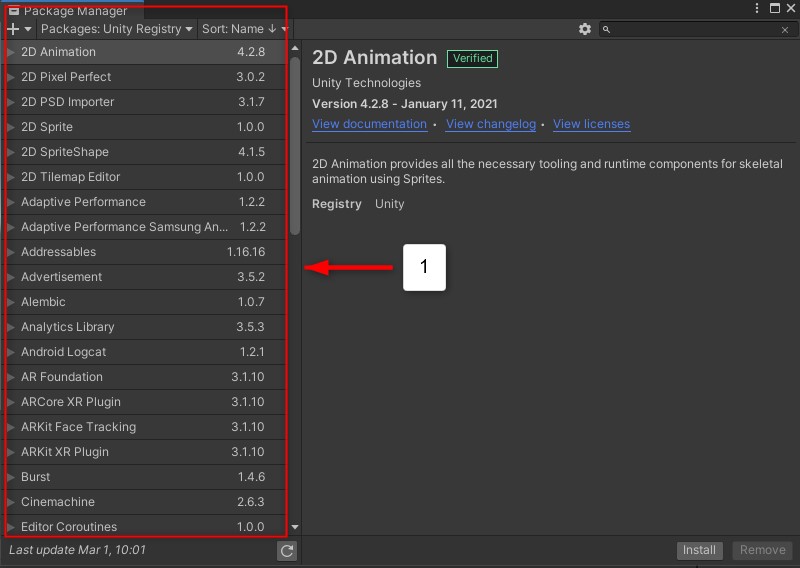Click the Burst version 1.4.6
Screen dimensions: 800x568
[251, 477]
